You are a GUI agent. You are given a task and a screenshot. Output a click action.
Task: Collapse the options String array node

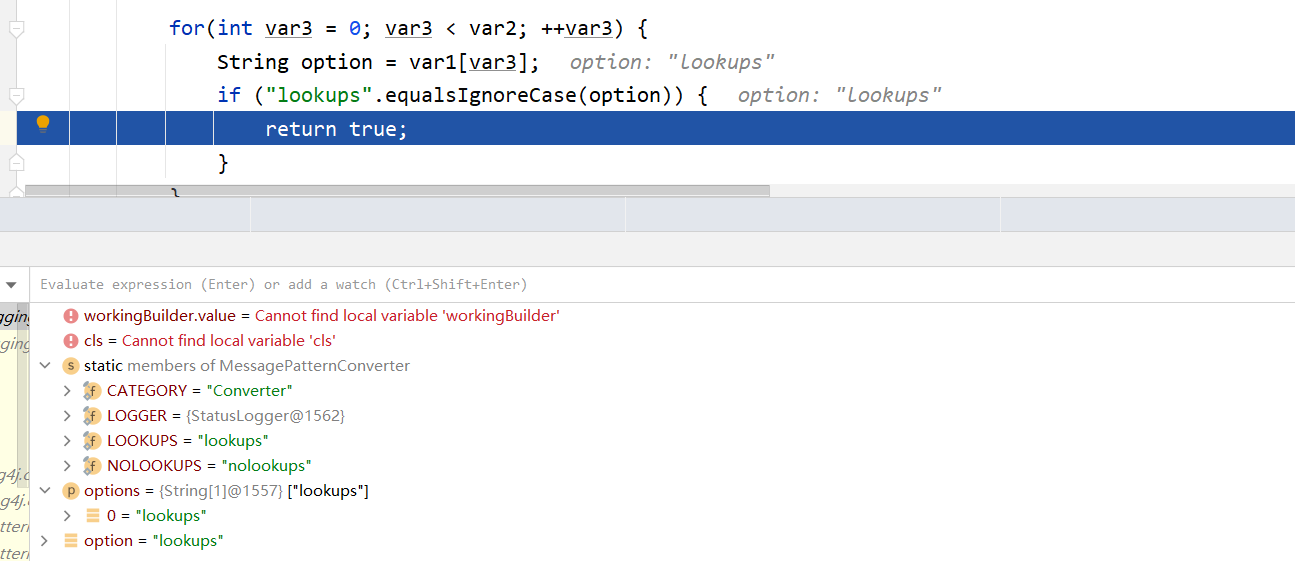click(x=44, y=491)
